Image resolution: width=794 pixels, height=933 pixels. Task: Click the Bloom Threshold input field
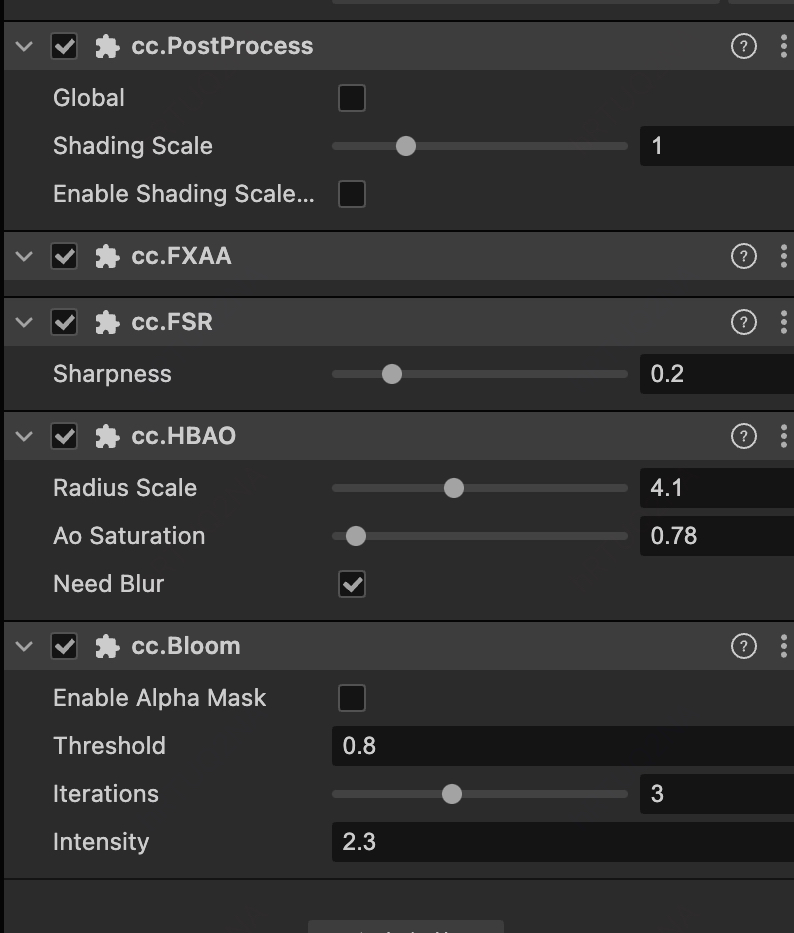[560, 746]
